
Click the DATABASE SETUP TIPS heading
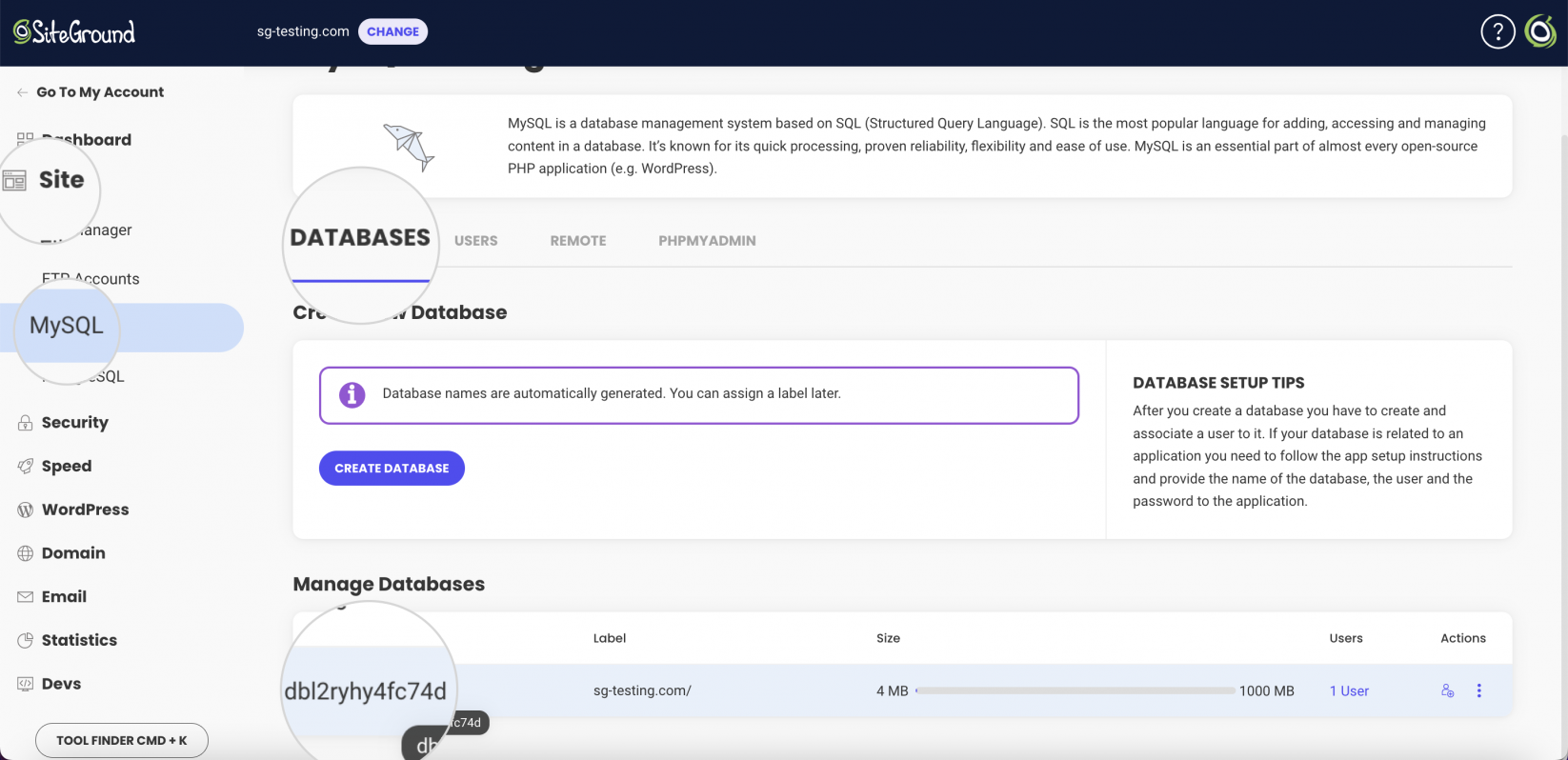pyautogui.click(x=1218, y=383)
